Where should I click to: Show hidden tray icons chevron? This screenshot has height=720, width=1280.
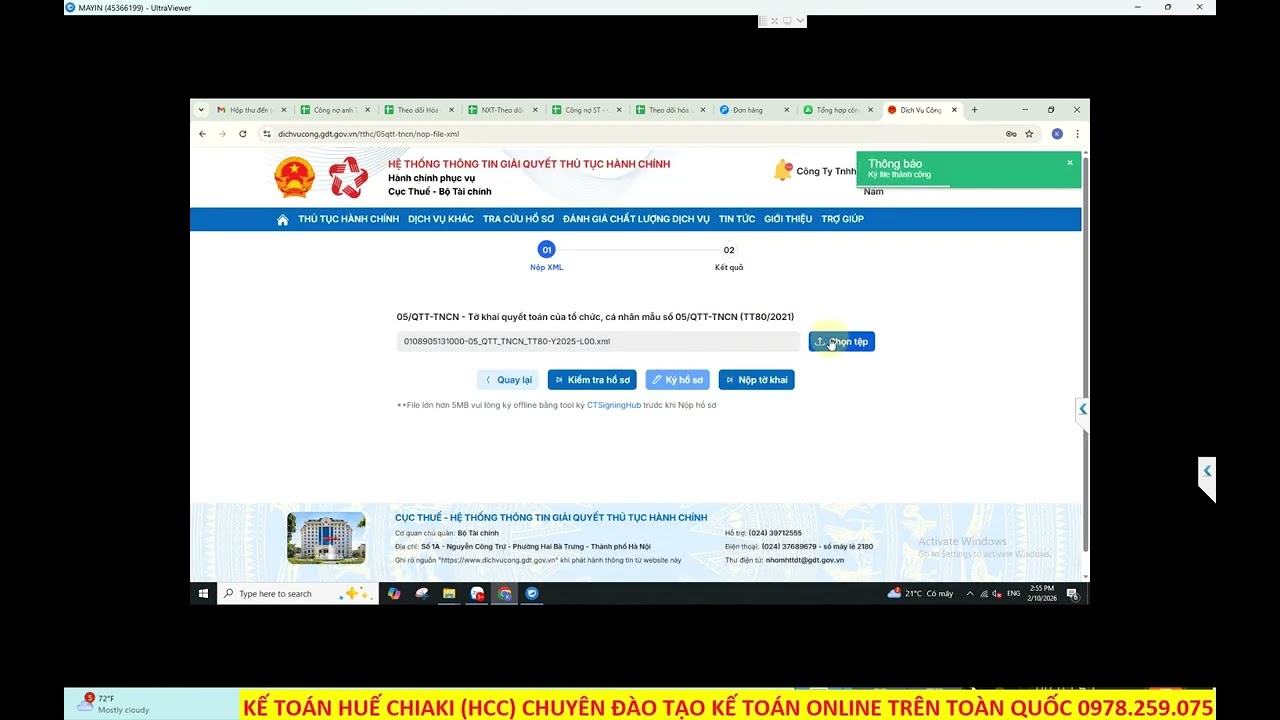coord(969,594)
